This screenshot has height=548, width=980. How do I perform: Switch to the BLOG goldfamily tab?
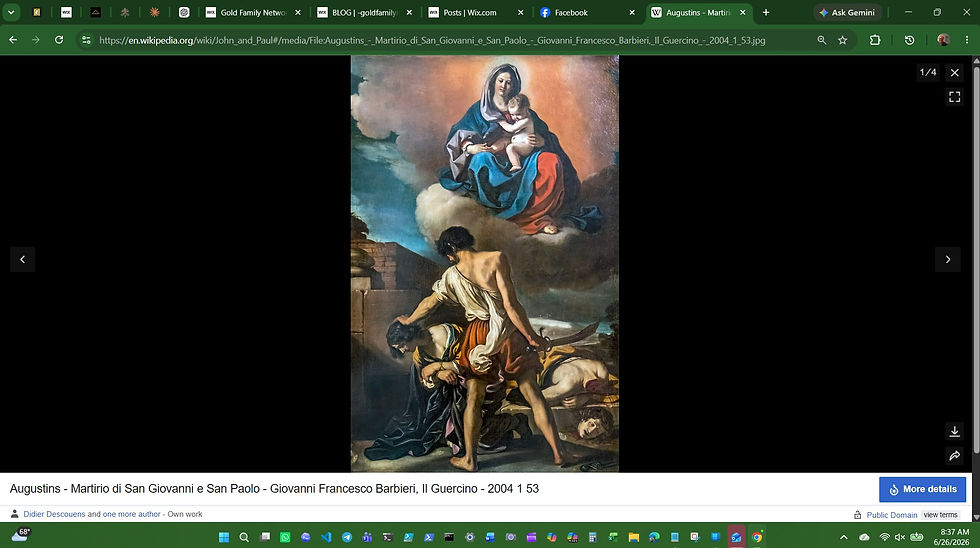[x=365, y=12]
